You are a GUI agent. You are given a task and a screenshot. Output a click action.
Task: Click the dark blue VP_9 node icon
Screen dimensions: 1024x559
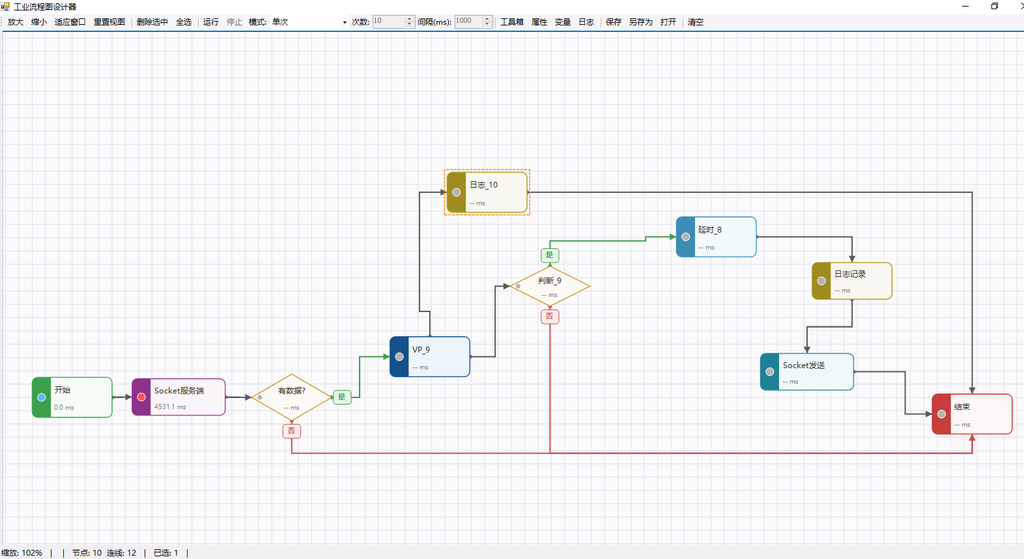click(399, 357)
